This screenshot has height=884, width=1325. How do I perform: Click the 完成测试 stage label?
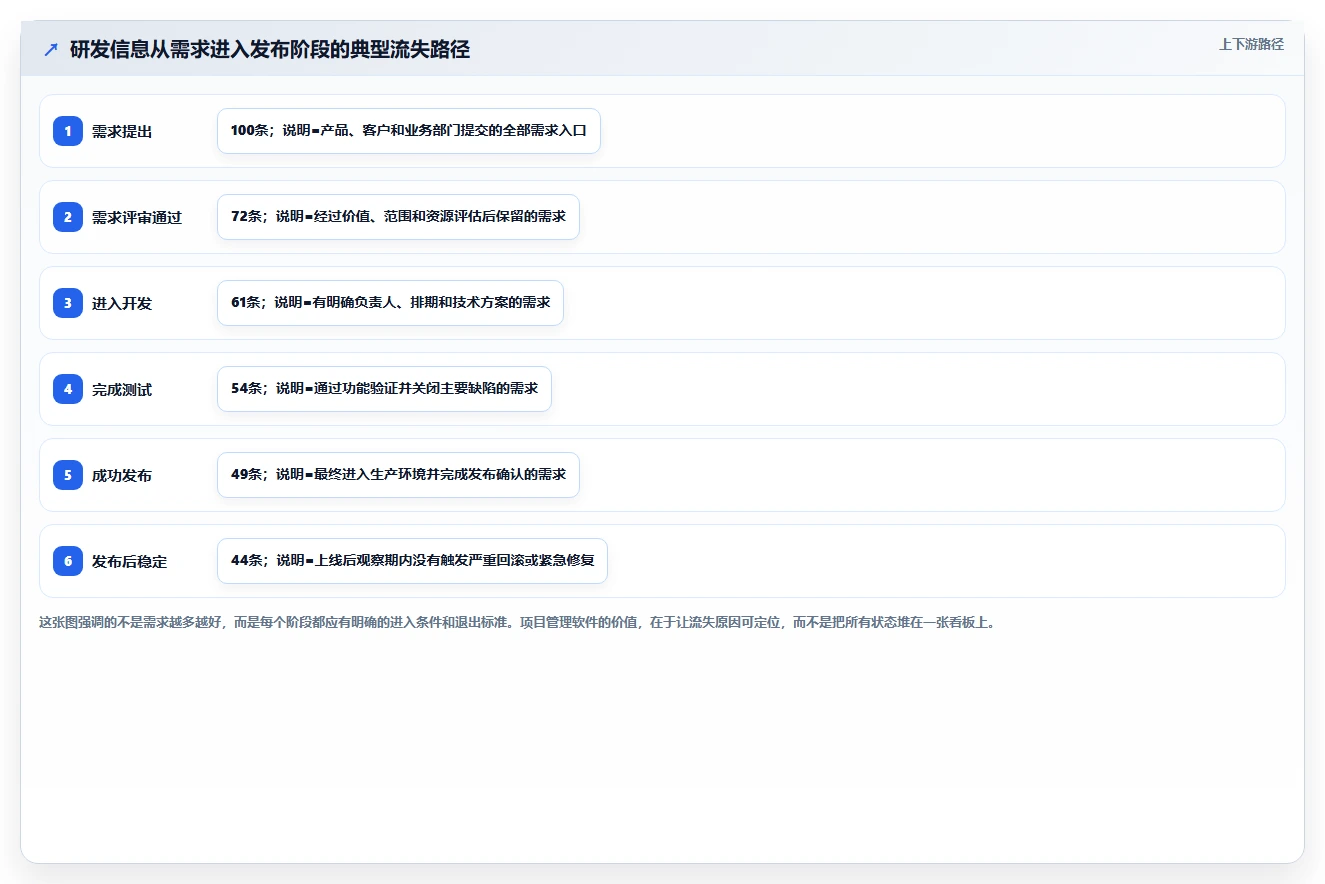pos(122,389)
